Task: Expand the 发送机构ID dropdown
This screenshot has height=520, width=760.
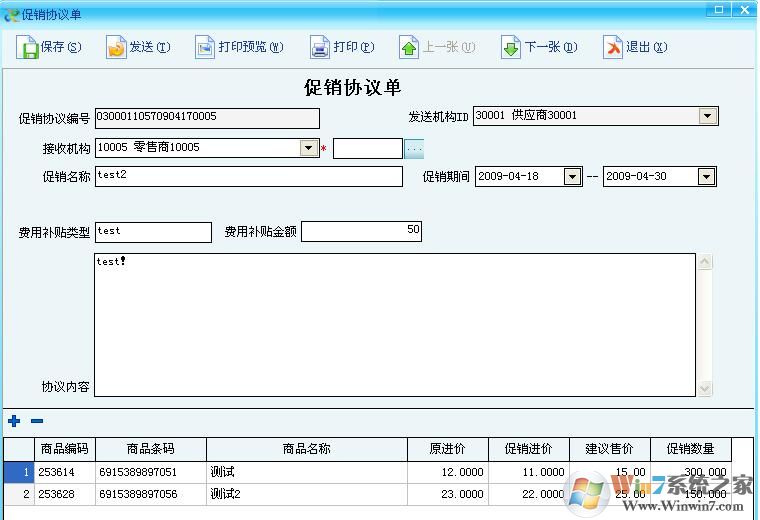Action: [707, 116]
